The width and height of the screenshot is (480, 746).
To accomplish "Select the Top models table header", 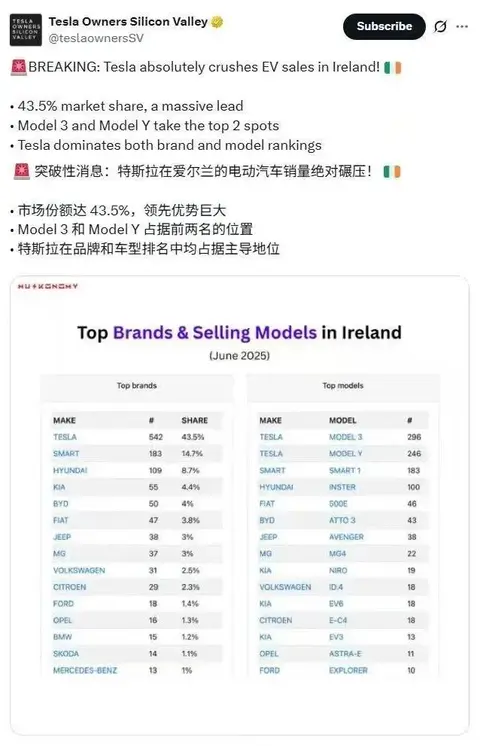I will click(343, 385).
